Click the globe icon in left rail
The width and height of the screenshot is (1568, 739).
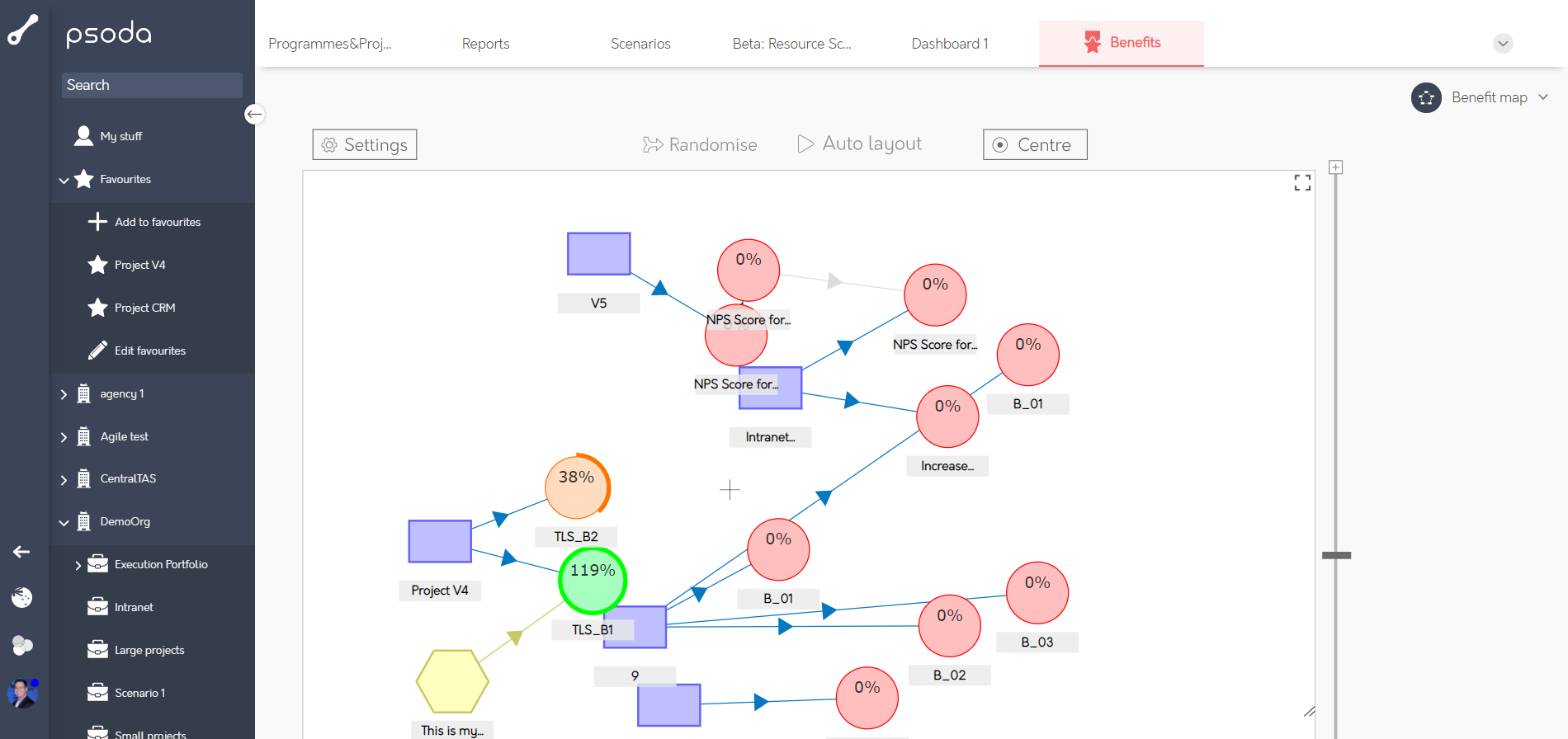click(x=22, y=597)
